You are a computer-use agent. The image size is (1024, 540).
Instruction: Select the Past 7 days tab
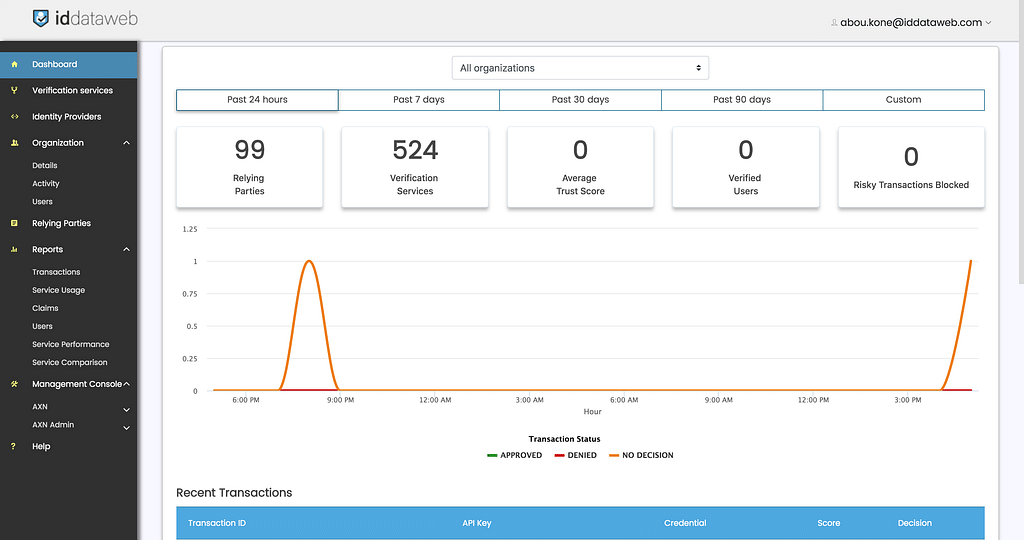419,100
